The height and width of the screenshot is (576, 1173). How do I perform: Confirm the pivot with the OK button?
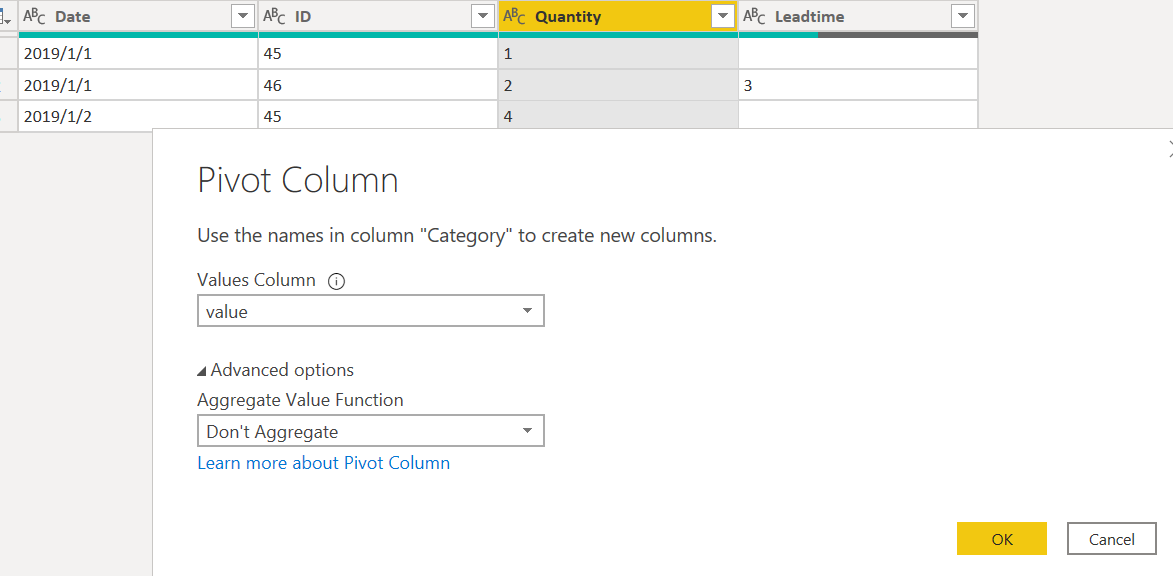click(1002, 539)
